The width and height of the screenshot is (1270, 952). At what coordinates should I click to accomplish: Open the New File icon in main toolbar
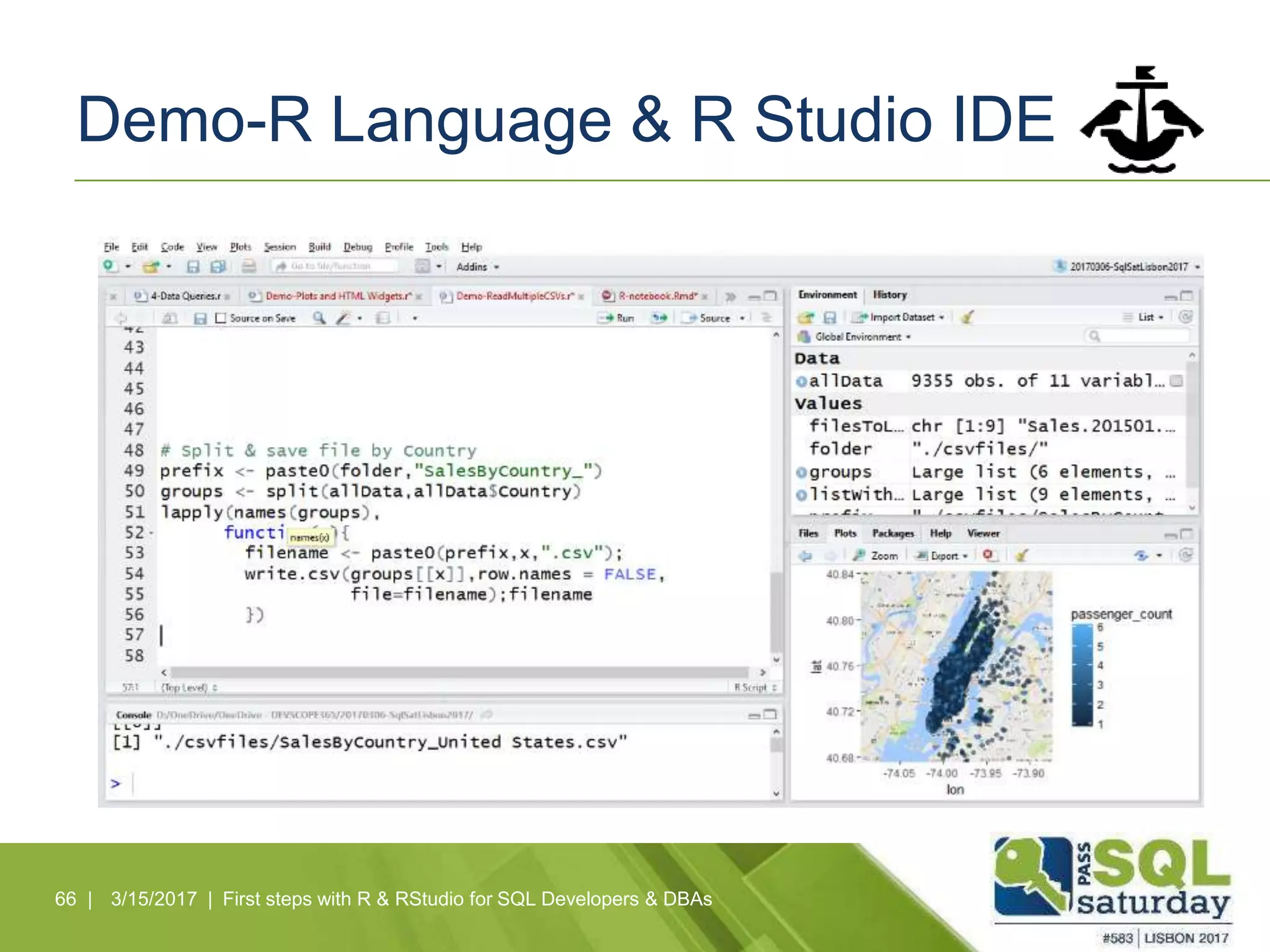click(x=110, y=266)
